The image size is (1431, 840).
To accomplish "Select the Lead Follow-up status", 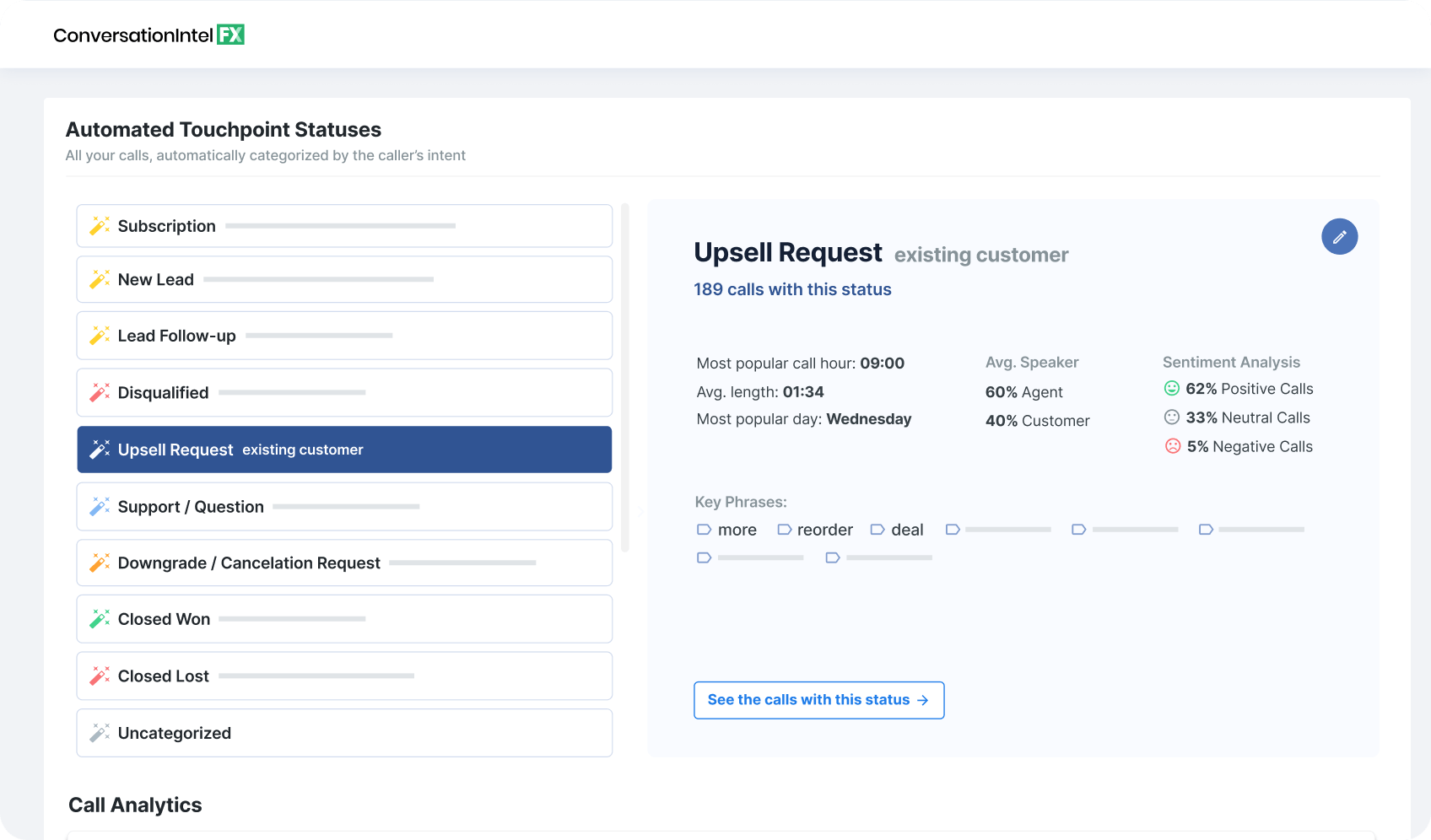I will pos(343,336).
